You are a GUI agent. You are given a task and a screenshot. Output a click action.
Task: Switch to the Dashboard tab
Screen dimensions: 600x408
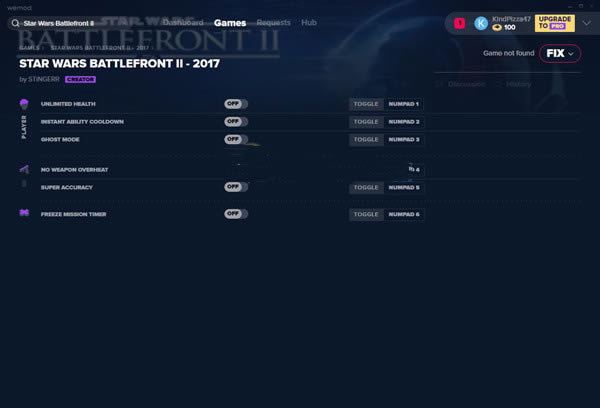pos(183,22)
